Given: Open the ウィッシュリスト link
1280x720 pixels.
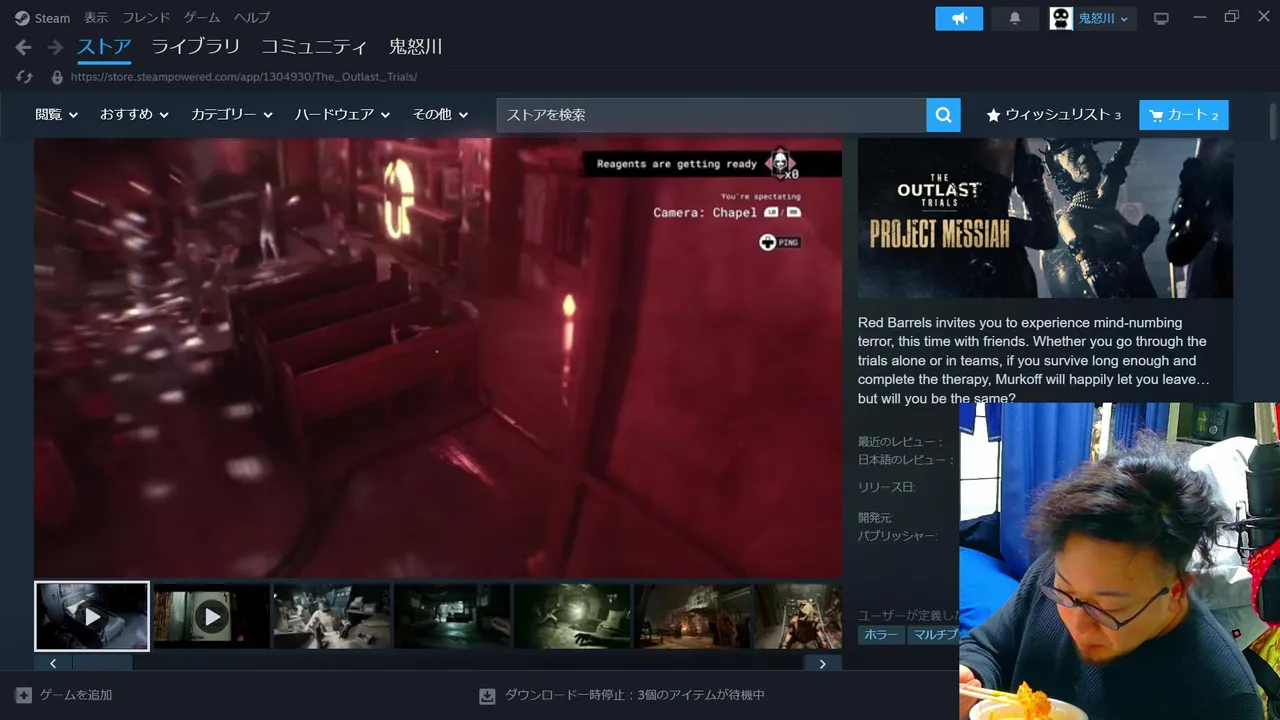Looking at the screenshot, I should 1053,115.
